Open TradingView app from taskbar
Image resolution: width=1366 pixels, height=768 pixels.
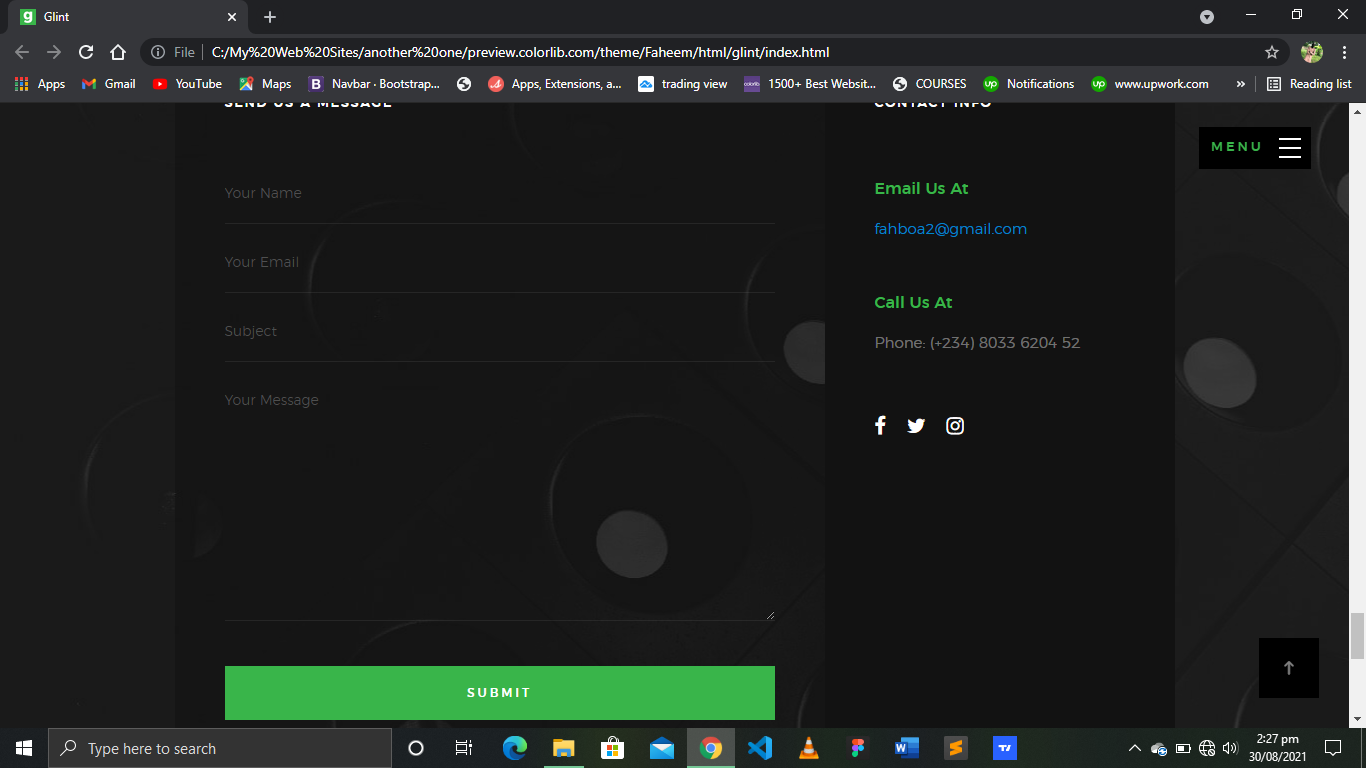pyautogui.click(x=1005, y=748)
